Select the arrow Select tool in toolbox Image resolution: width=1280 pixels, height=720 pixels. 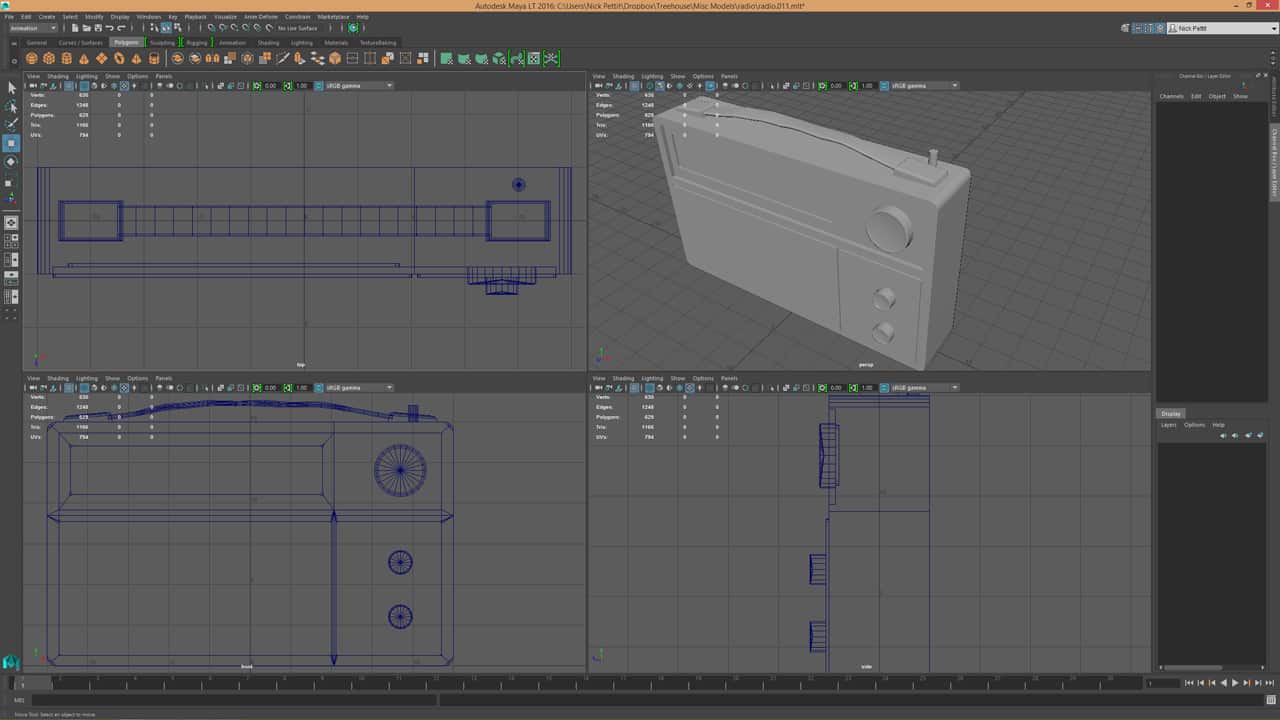click(x=11, y=88)
